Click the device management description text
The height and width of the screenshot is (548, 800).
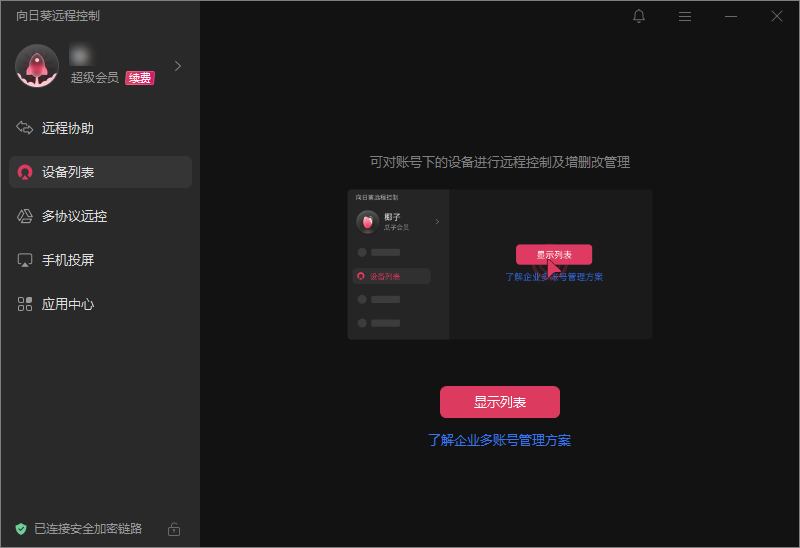(x=499, y=162)
